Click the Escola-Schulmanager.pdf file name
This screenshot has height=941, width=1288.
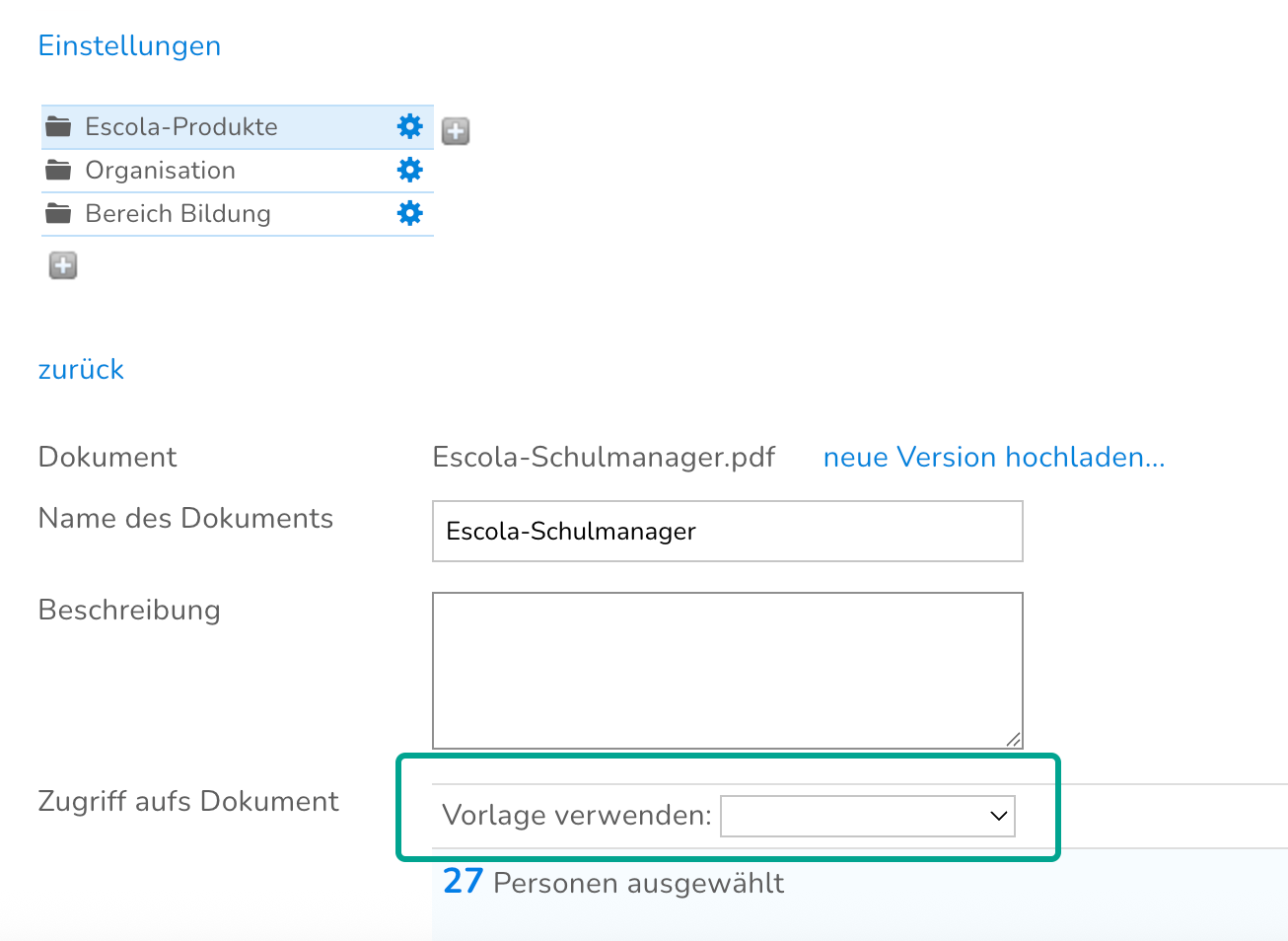pyautogui.click(x=604, y=457)
